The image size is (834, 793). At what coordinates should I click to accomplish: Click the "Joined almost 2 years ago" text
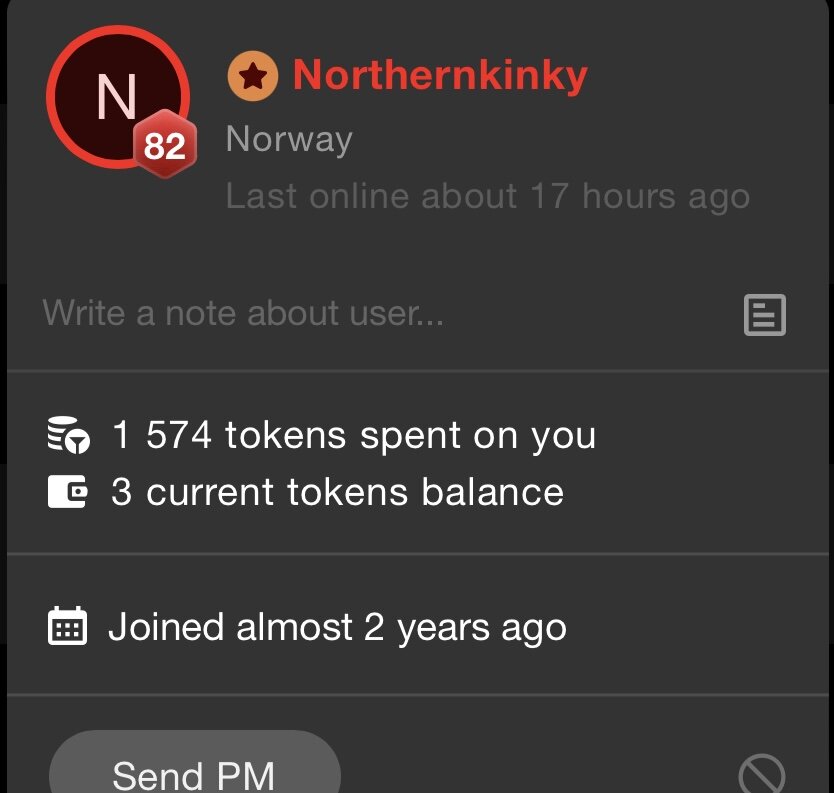(x=337, y=628)
